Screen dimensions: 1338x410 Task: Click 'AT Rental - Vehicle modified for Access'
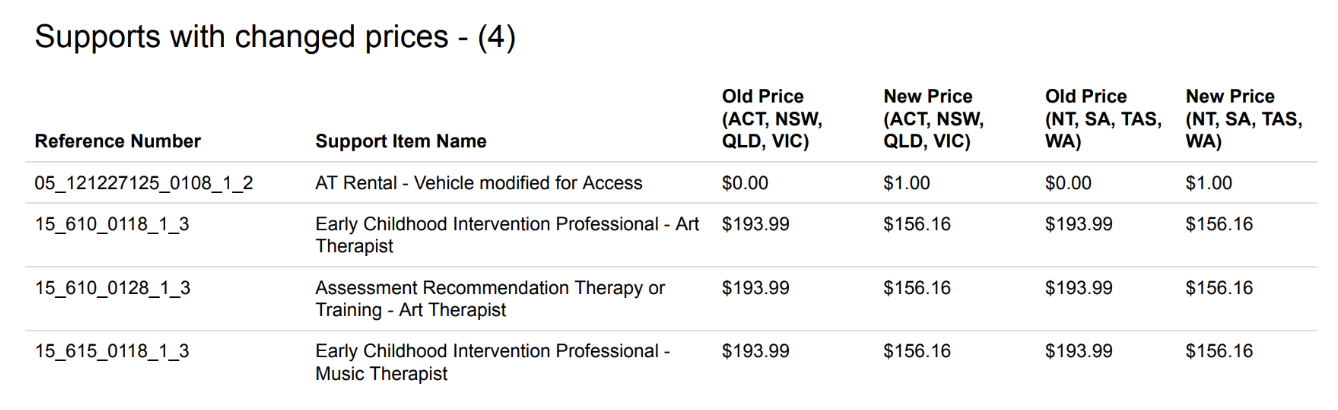coord(479,183)
